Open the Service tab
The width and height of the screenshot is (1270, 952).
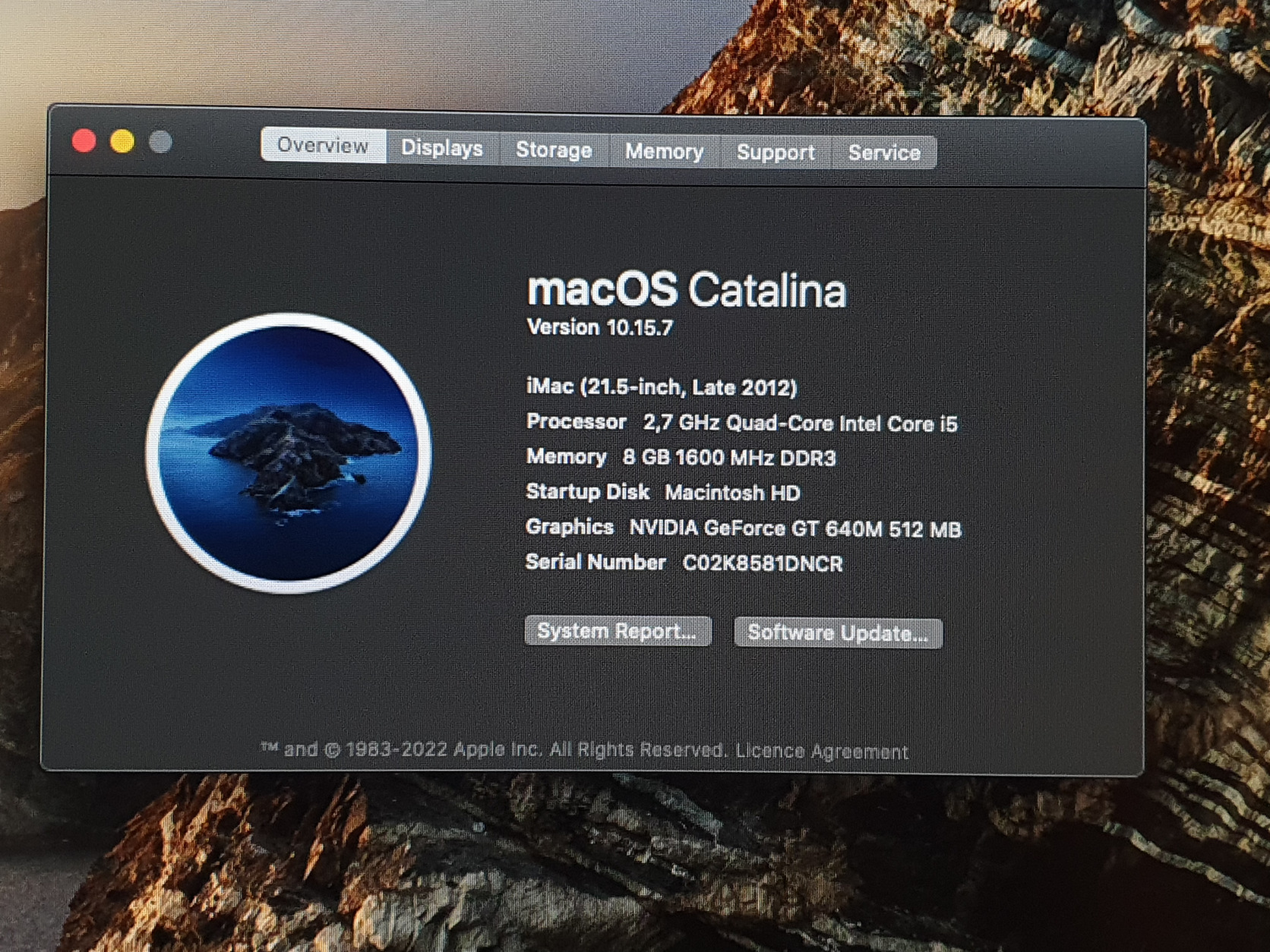point(884,153)
